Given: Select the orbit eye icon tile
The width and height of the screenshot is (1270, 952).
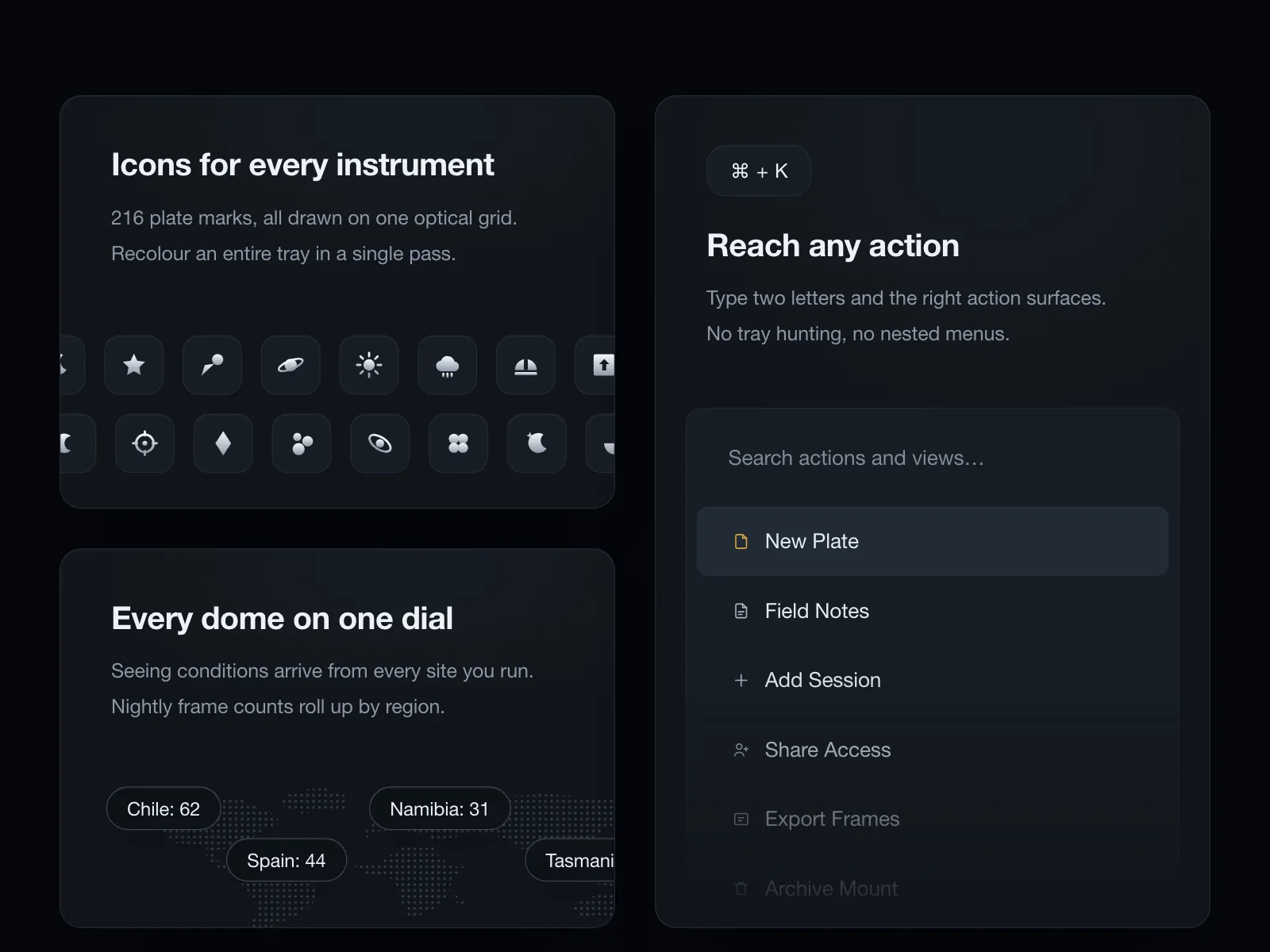Looking at the screenshot, I should tap(380, 443).
